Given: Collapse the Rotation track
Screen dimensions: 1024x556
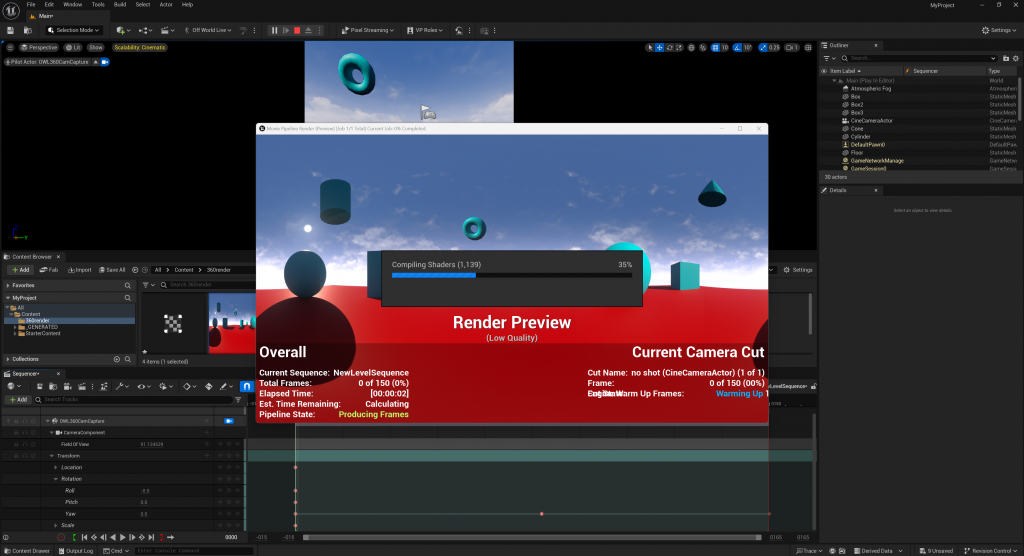Looking at the screenshot, I should coord(56,480).
